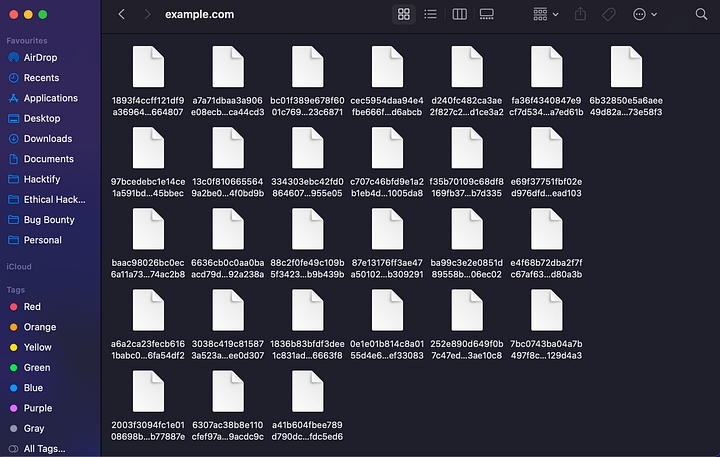
Task: Select file icon 334303ebc42fd0
Action: pyautogui.click(x=307, y=148)
